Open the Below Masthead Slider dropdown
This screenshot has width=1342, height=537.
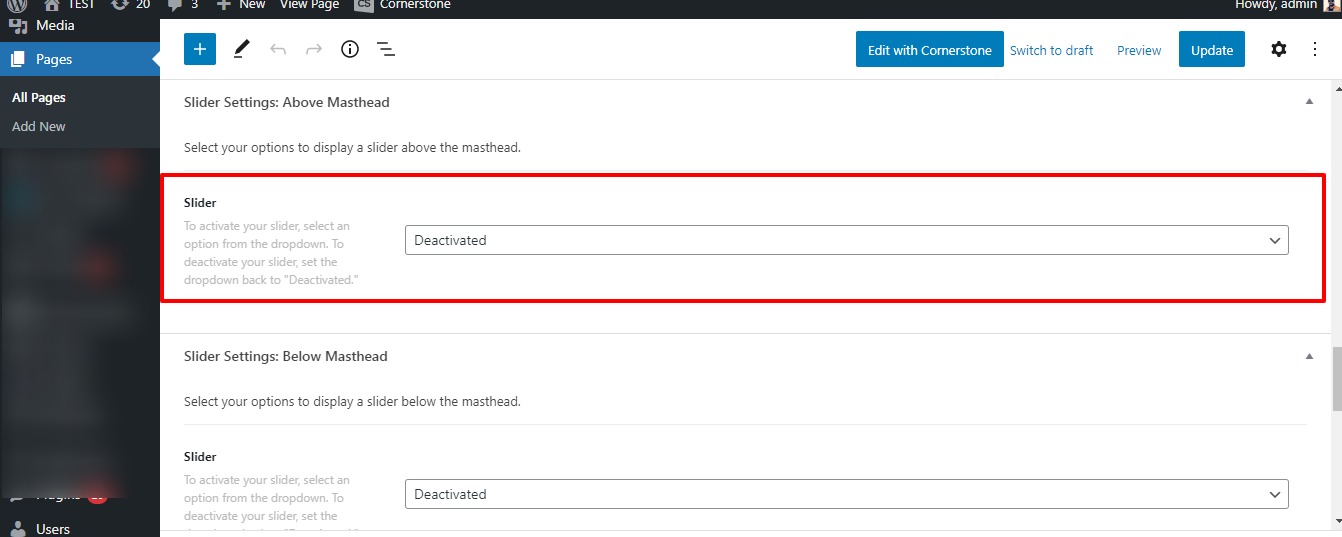[846, 494]
